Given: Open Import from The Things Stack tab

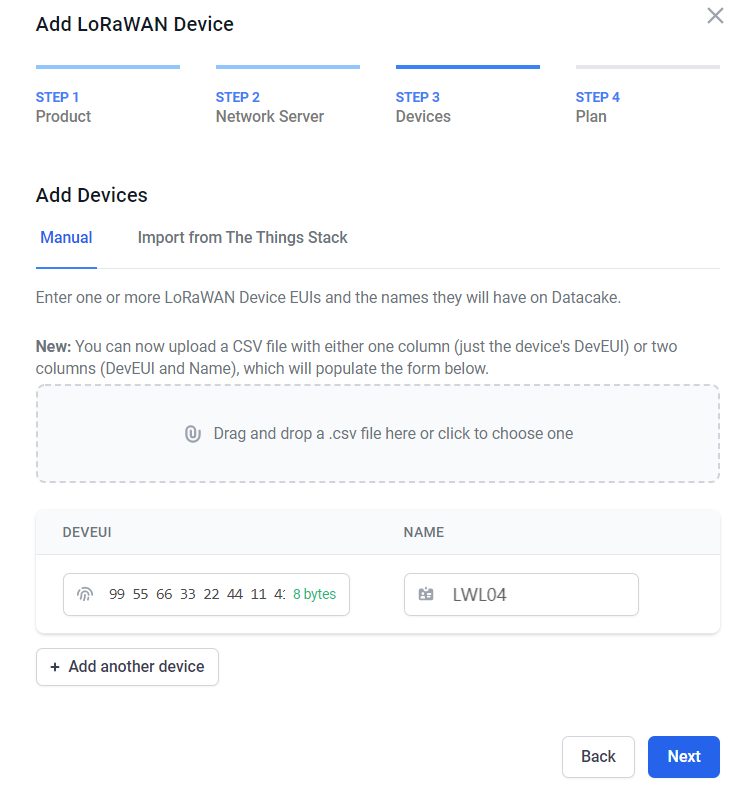Looking at the screenshot, I should (x=242, y=238).
